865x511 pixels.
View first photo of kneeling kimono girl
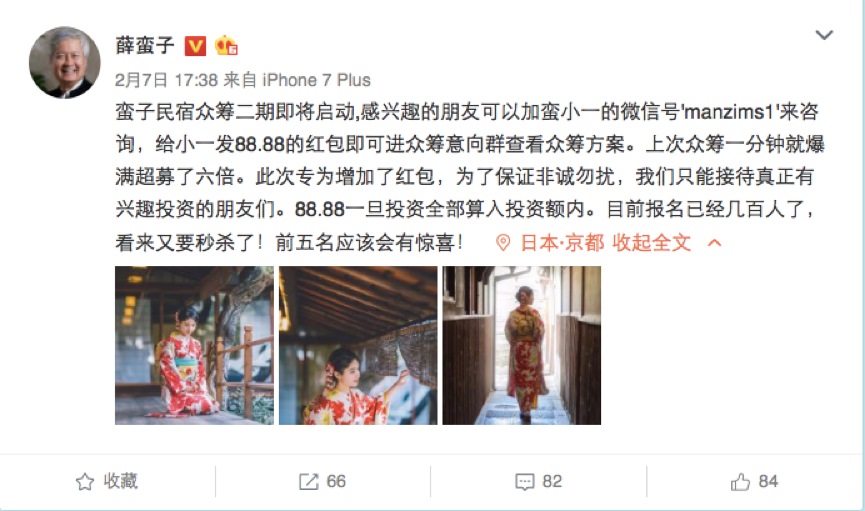(x=194, y=345)
